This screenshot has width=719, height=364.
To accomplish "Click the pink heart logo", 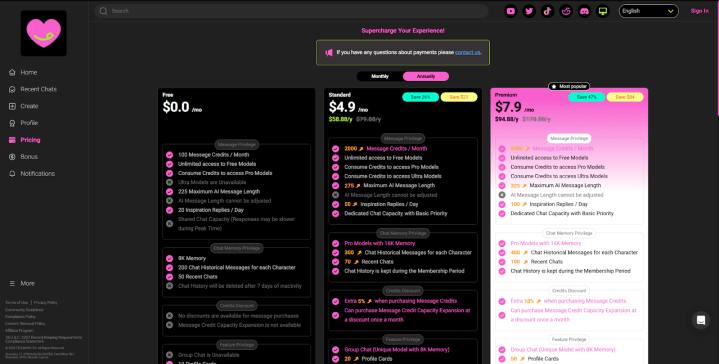I will tap(44, 33).
